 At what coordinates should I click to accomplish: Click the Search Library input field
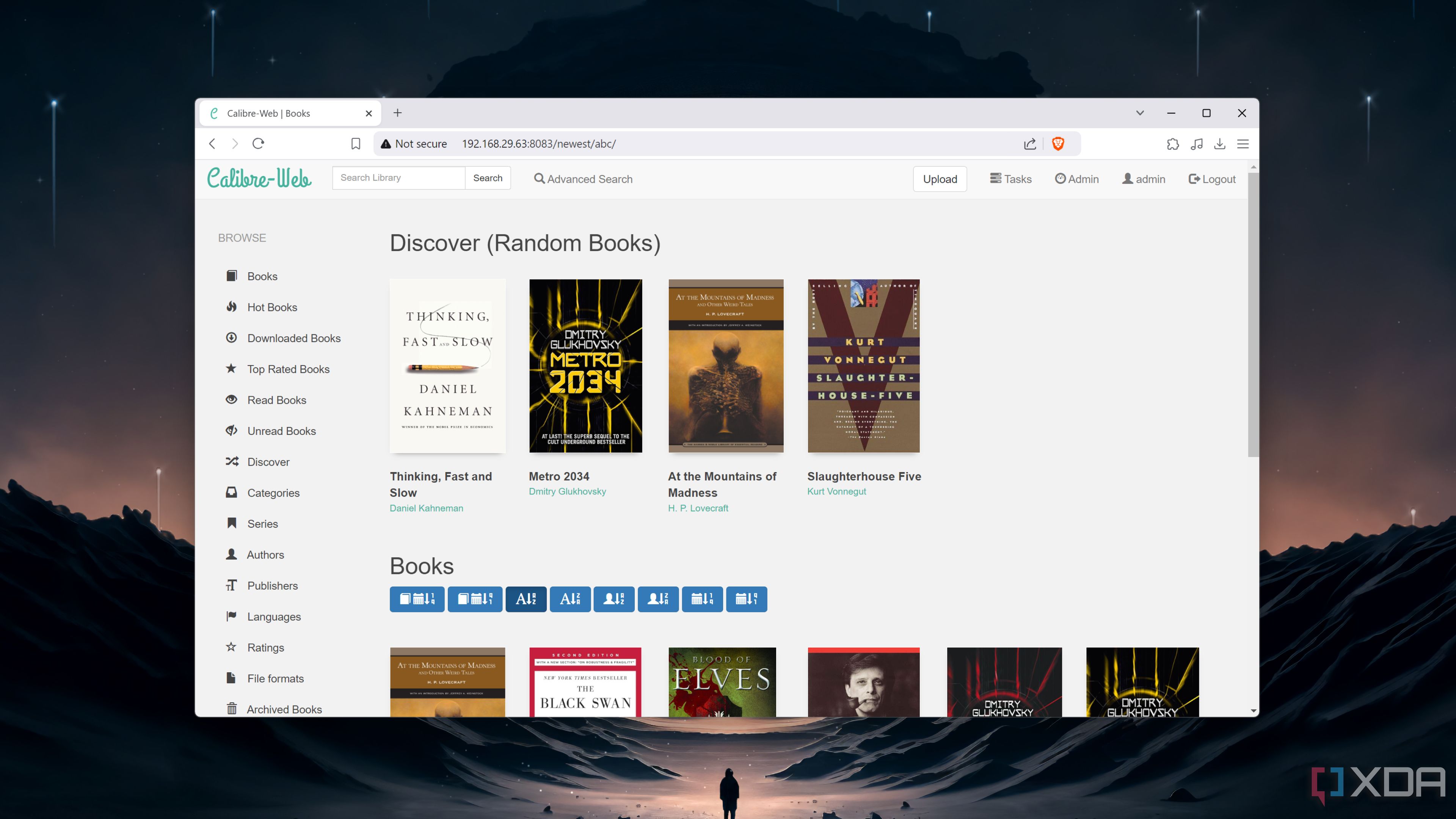pyautogui.click(x=399, y=177)
